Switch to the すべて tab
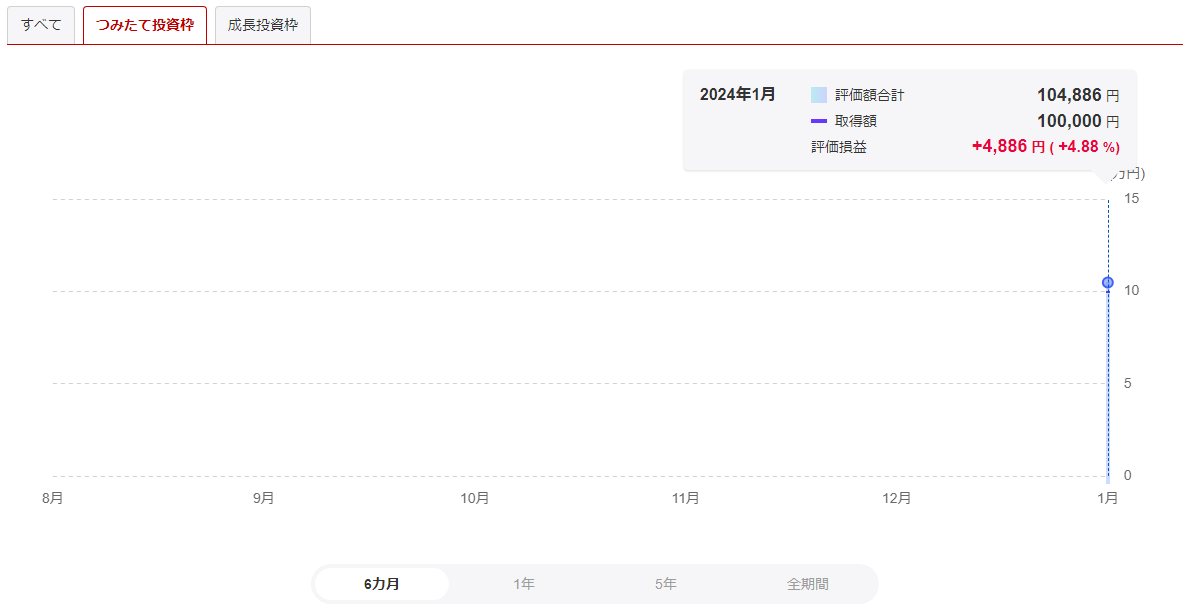Screen dimensions: 1190x610 point(41,25)
